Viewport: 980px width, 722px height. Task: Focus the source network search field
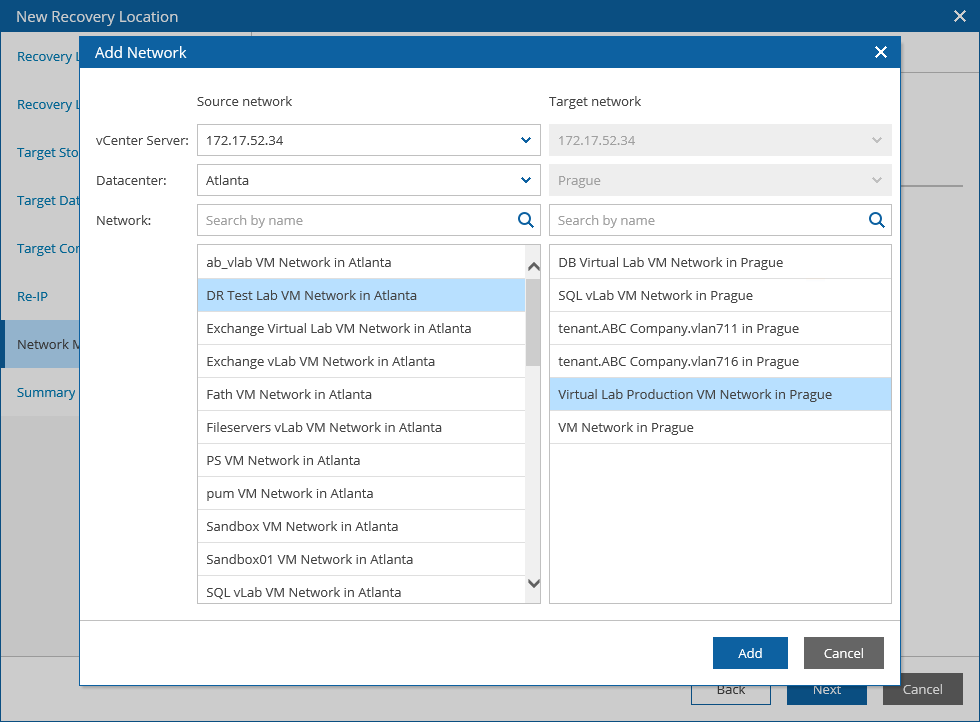click(x=356, y=220)
